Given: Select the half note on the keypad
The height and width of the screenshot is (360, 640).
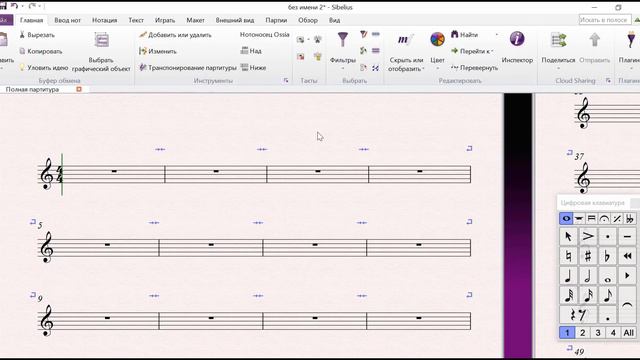Looking at the screenshot, I should click(x=587, y=276).
